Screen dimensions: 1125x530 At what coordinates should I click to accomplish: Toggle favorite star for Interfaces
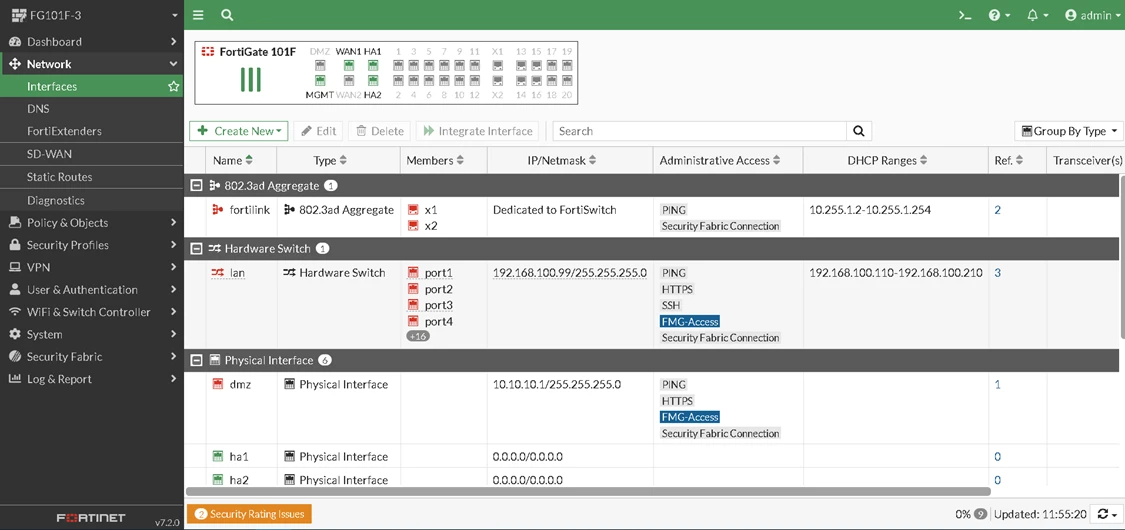coord(173,86)
